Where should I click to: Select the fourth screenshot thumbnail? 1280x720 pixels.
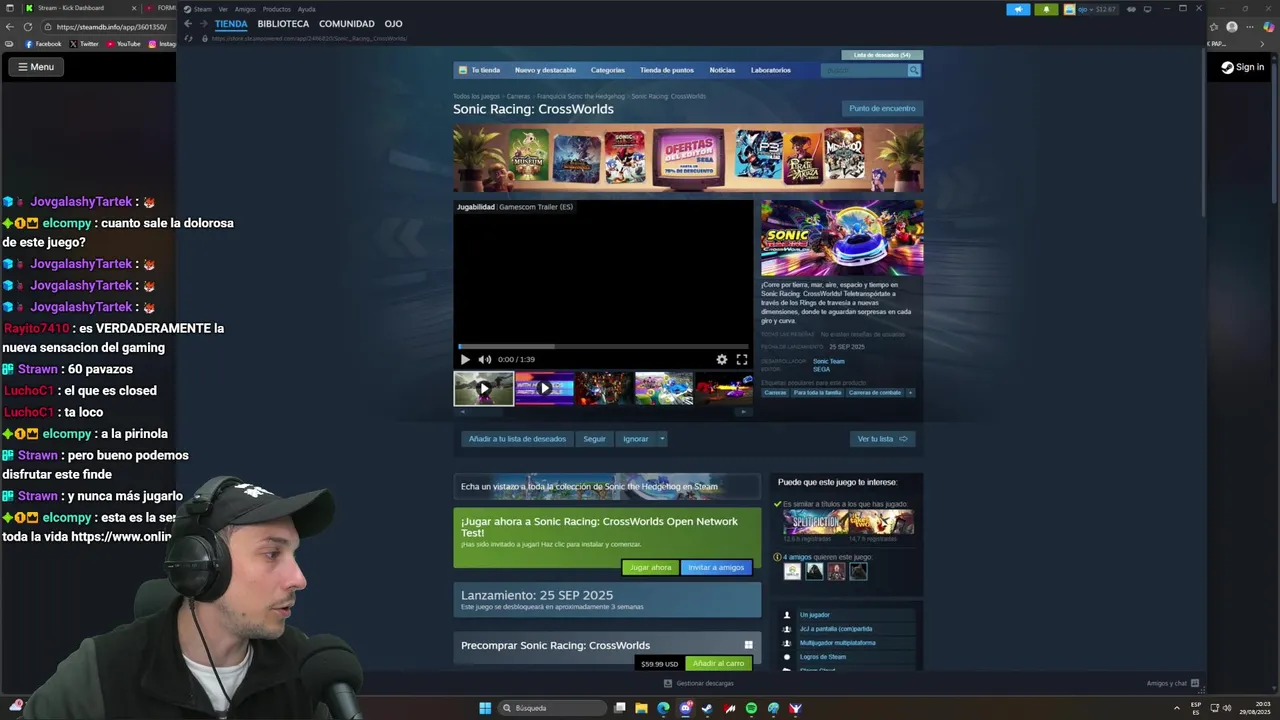pos(664,388)
